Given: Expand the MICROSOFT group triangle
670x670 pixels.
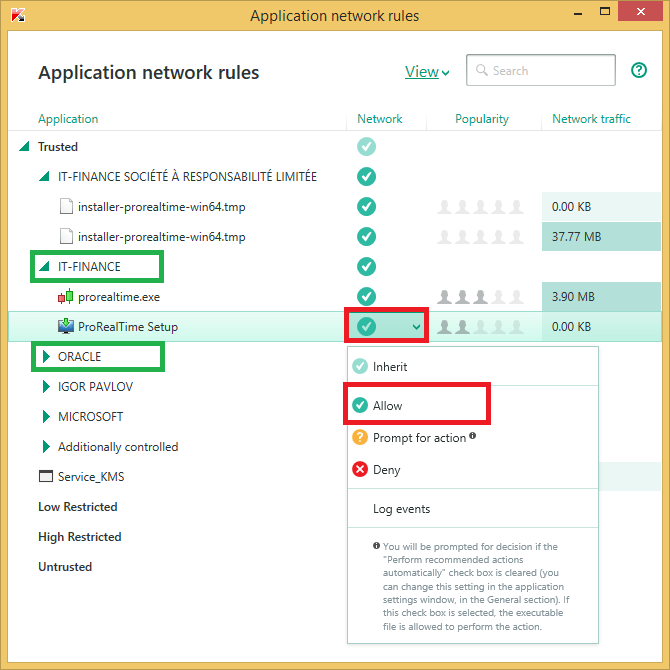Looking at the screenshot, I should click(46, 416).
